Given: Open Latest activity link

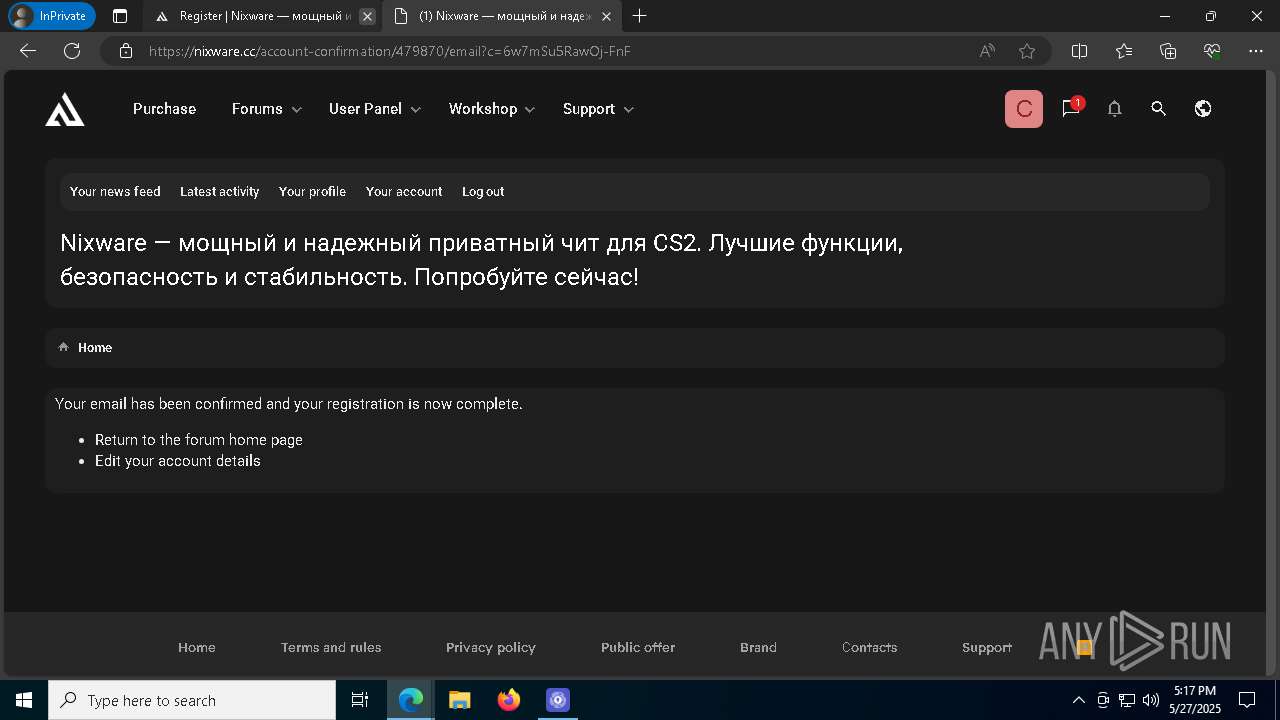Looking at the screenshot, I should pos(219,192).
